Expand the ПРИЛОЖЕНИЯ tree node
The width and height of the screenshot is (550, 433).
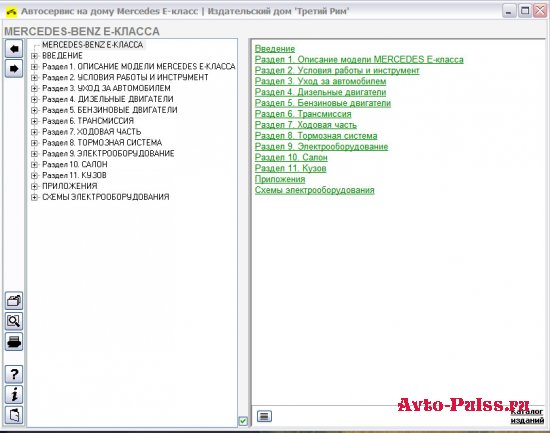pyautogui.click(x=34, y=186)
